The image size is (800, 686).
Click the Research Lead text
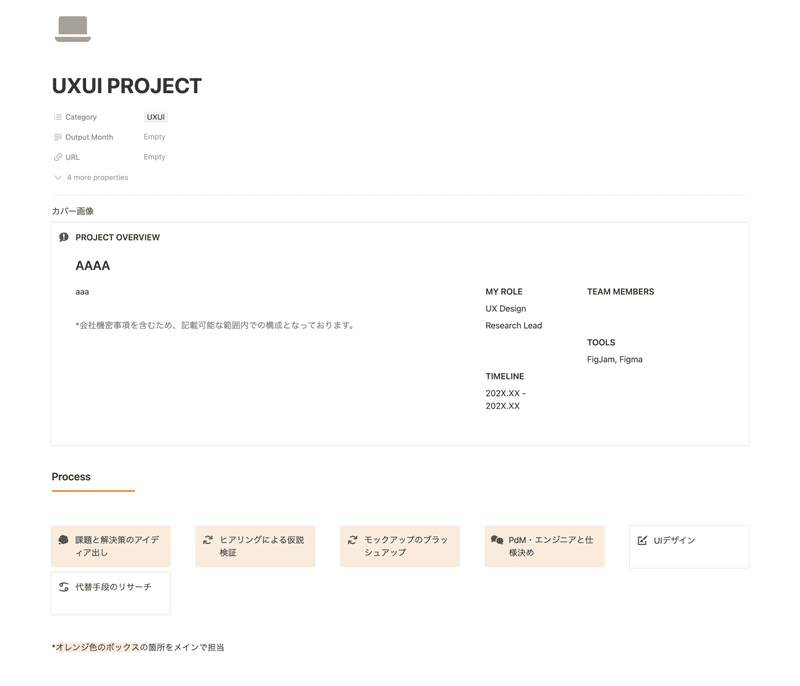514,325
